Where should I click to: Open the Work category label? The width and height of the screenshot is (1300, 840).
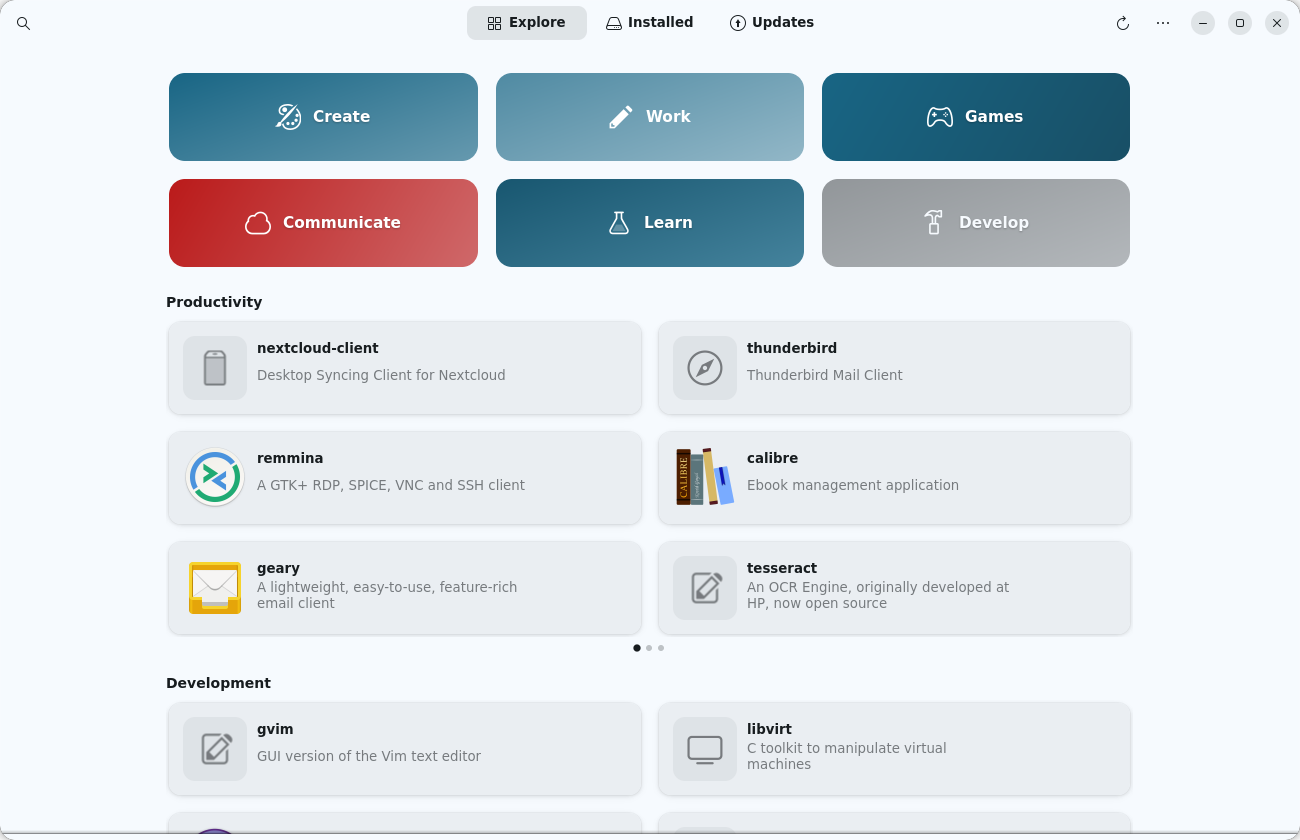(x=668, y=117)
